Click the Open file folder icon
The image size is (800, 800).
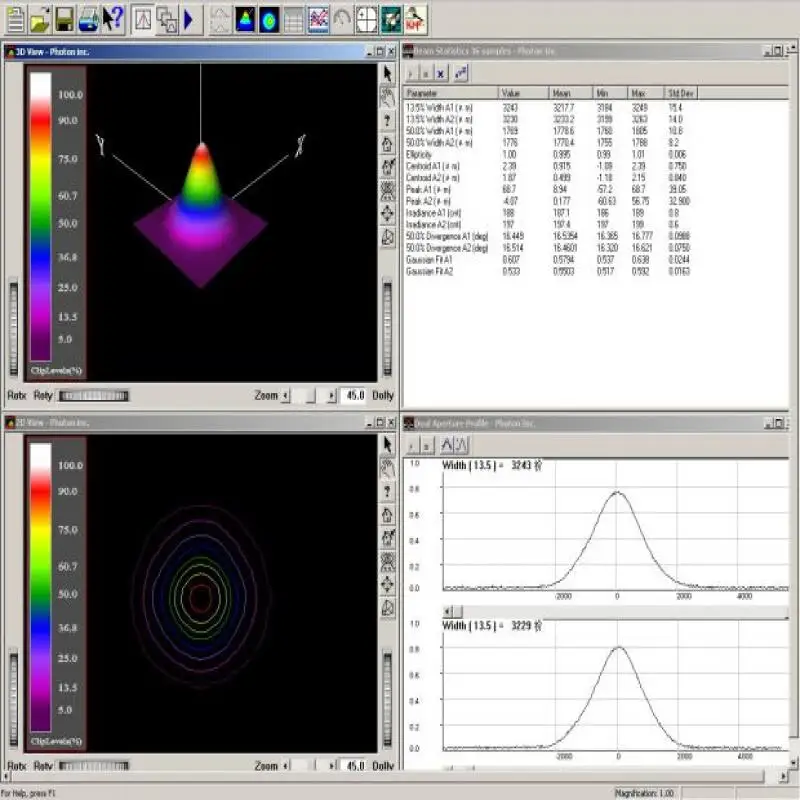[40, 17]
